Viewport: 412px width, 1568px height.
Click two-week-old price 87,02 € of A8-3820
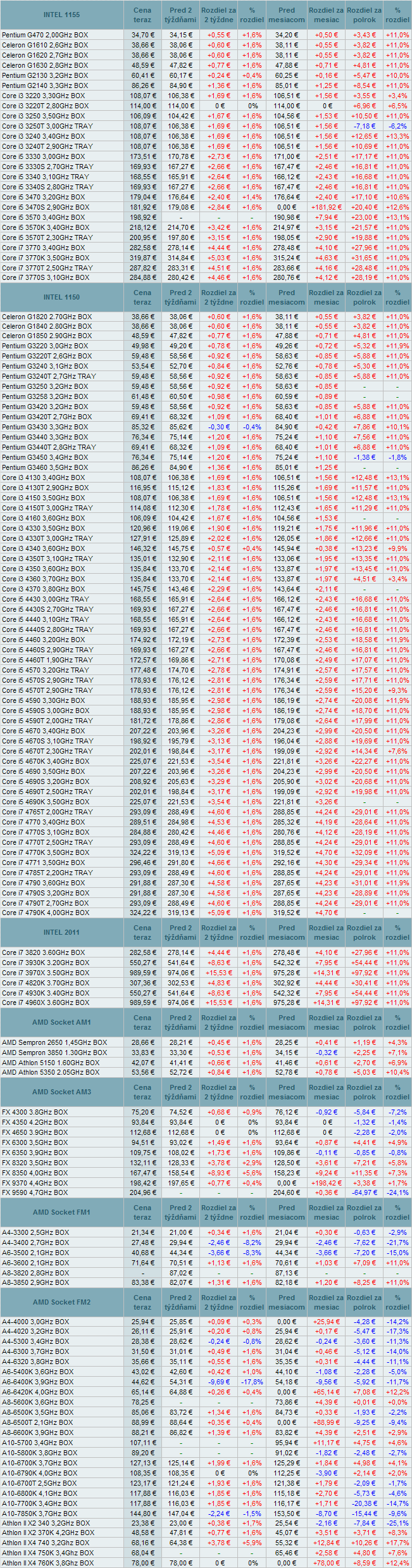tap(180, 1273)
